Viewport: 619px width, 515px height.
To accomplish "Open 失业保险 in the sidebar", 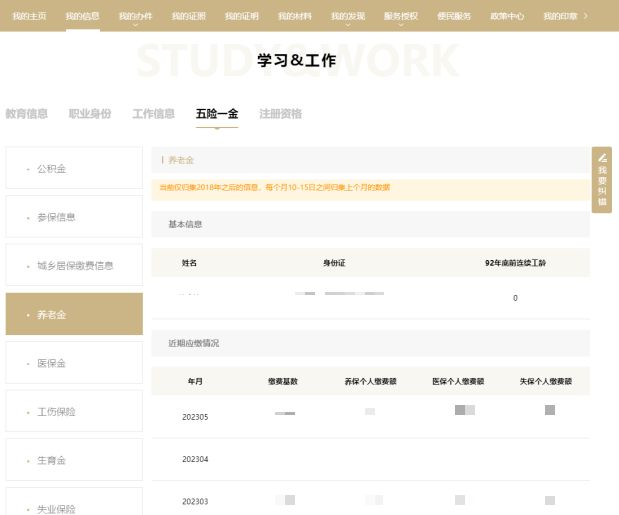I will coord(74,502).
